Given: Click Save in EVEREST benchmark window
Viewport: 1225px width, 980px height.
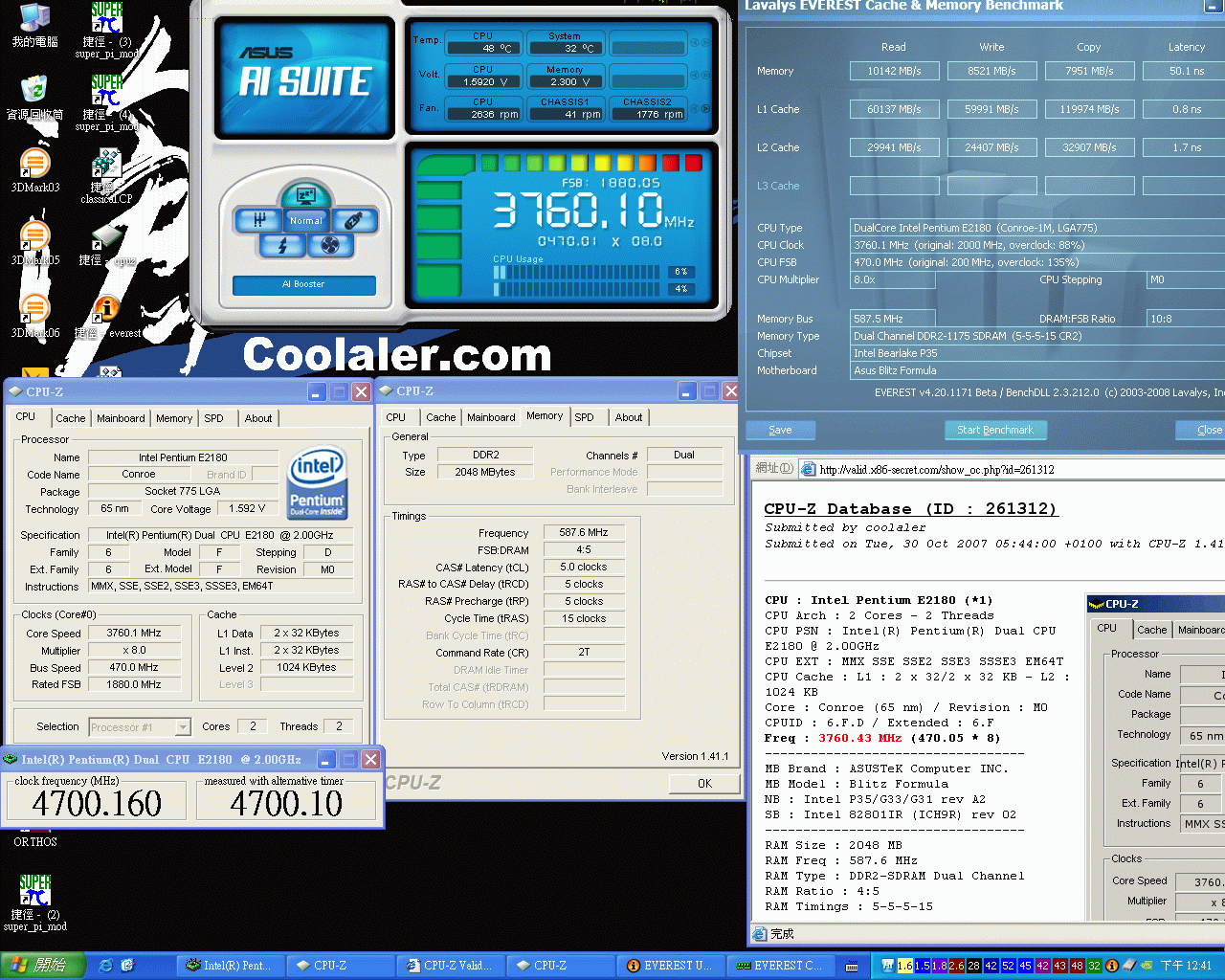Looking at the screenshot, I should point(780,431).
